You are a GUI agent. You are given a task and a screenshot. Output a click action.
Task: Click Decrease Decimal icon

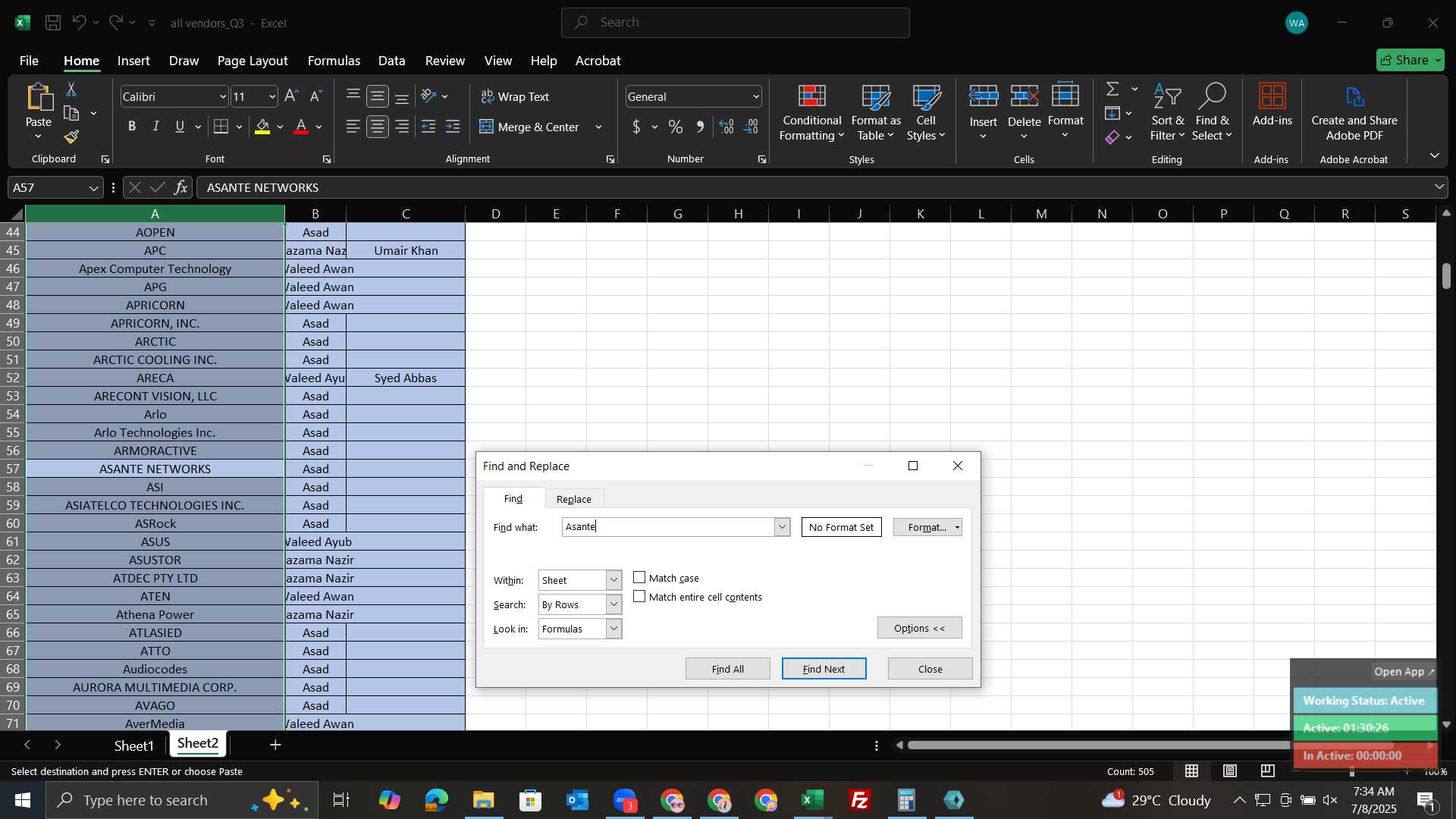pyautogui.click(x=751, y=127)
